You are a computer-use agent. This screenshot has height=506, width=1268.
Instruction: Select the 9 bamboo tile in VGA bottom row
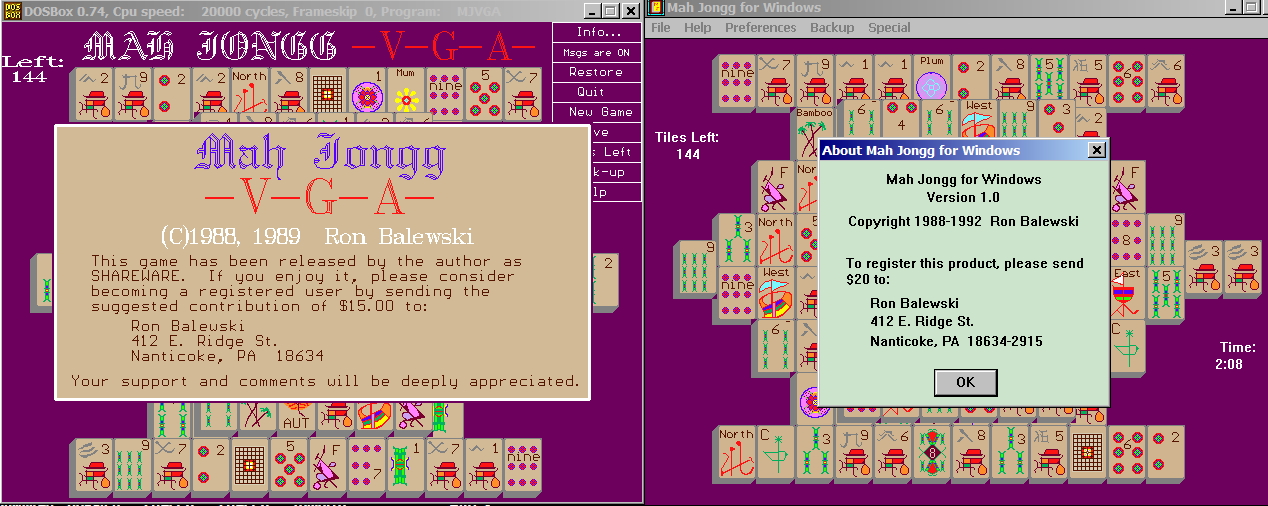point(133,465)
